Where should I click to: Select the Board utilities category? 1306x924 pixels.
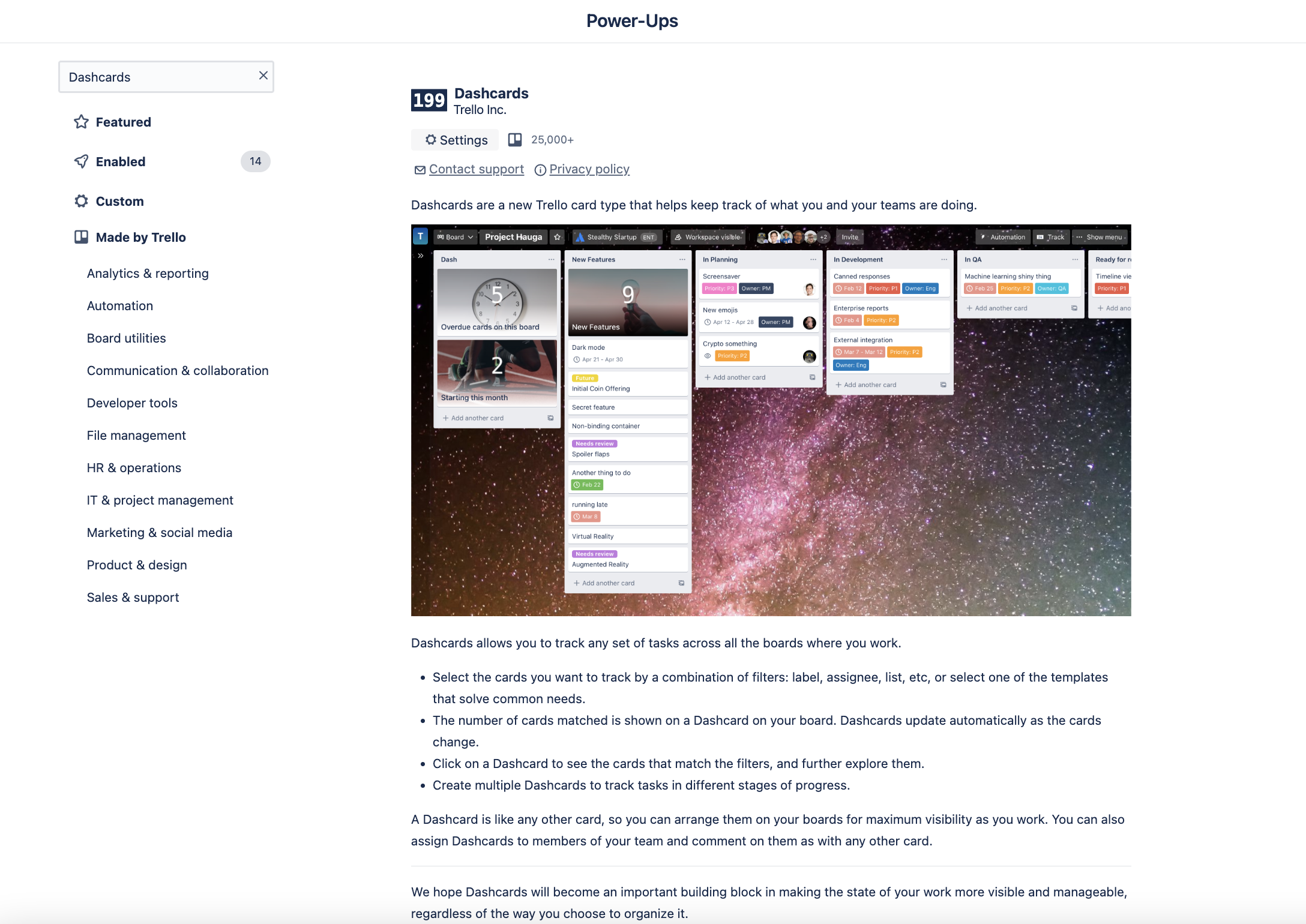126,338
